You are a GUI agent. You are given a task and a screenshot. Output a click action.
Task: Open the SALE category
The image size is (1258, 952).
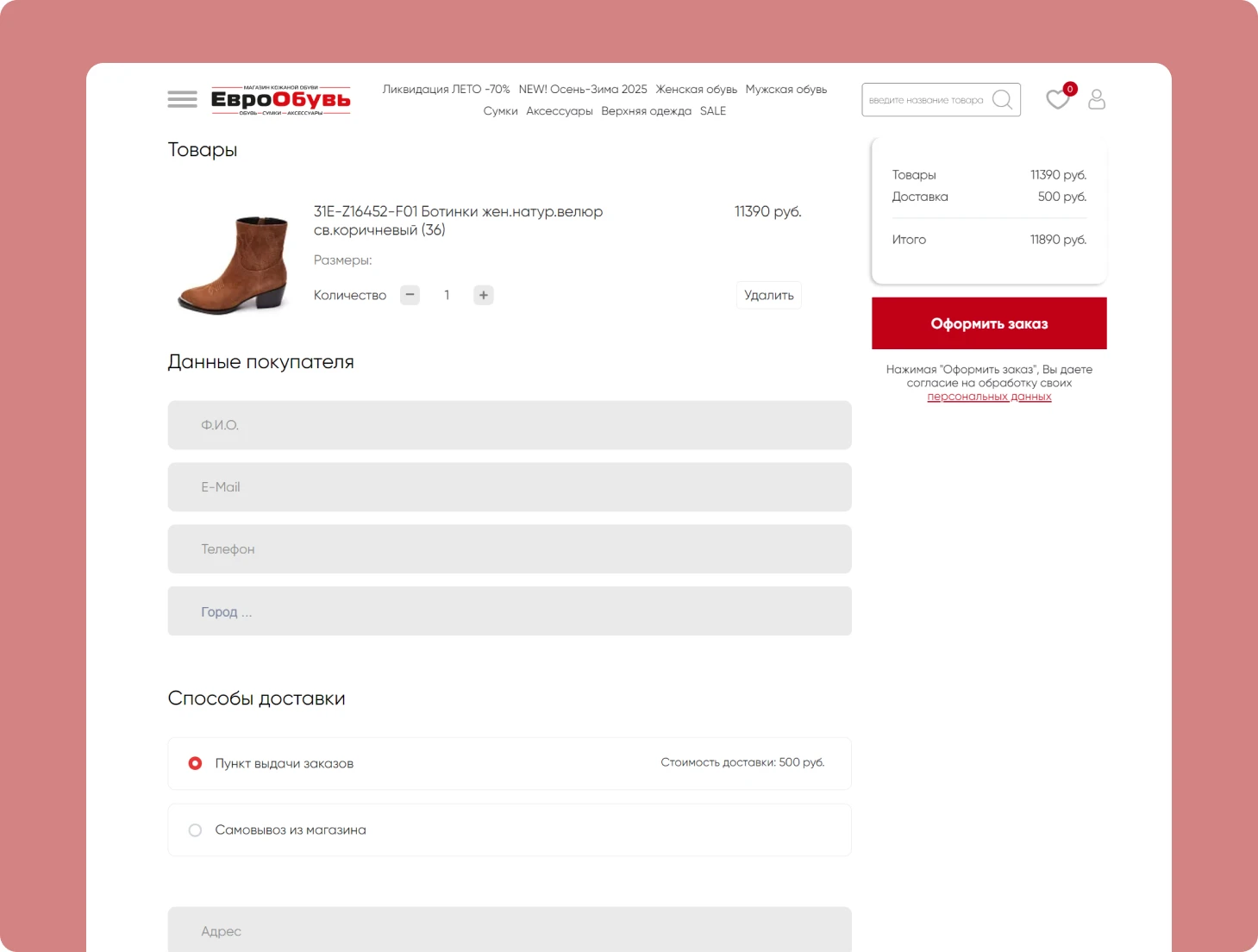pyautogui.click(x=712, y=111)
